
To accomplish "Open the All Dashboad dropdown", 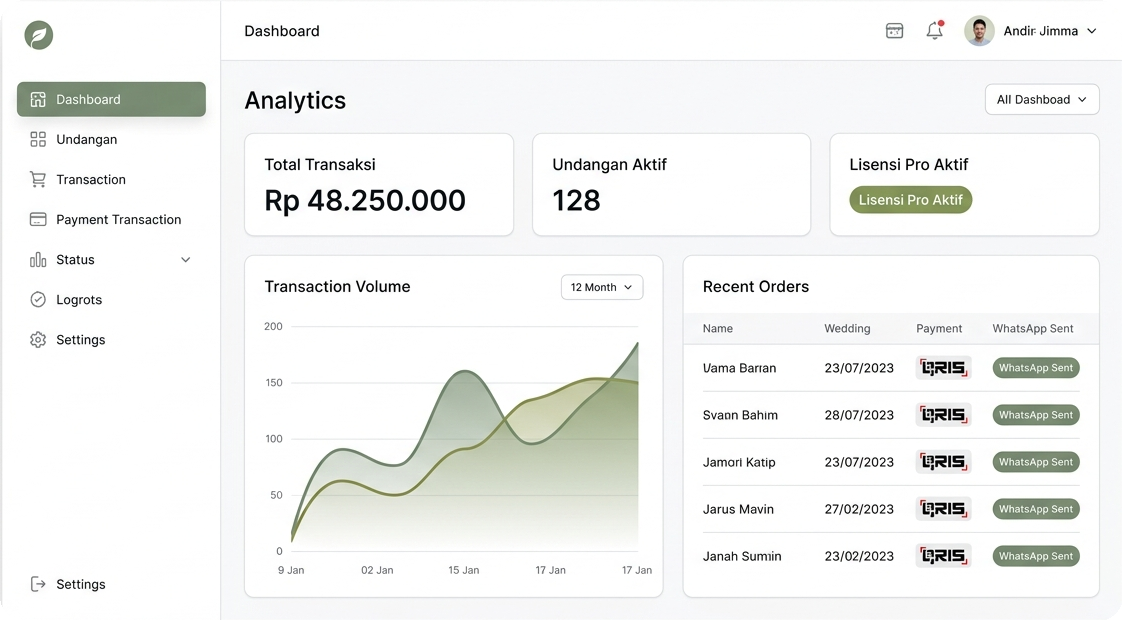I will pyautogui.click(x=1042, y=100).
